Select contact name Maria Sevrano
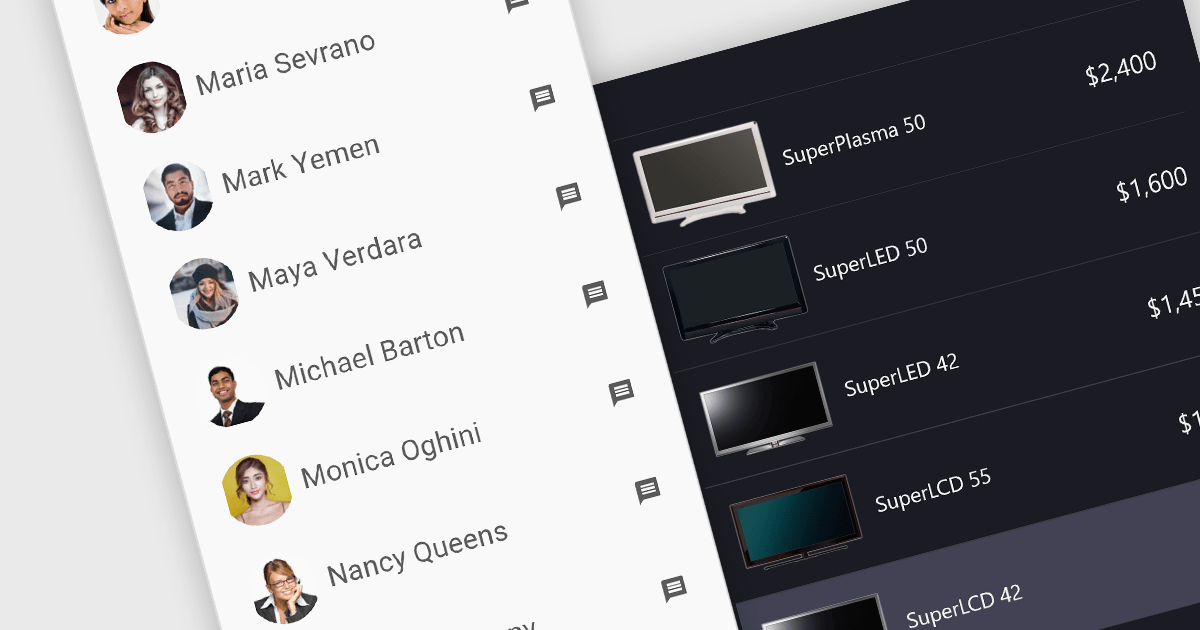The width and height of the screenshot is (1200, 630). tap(286, 63)
